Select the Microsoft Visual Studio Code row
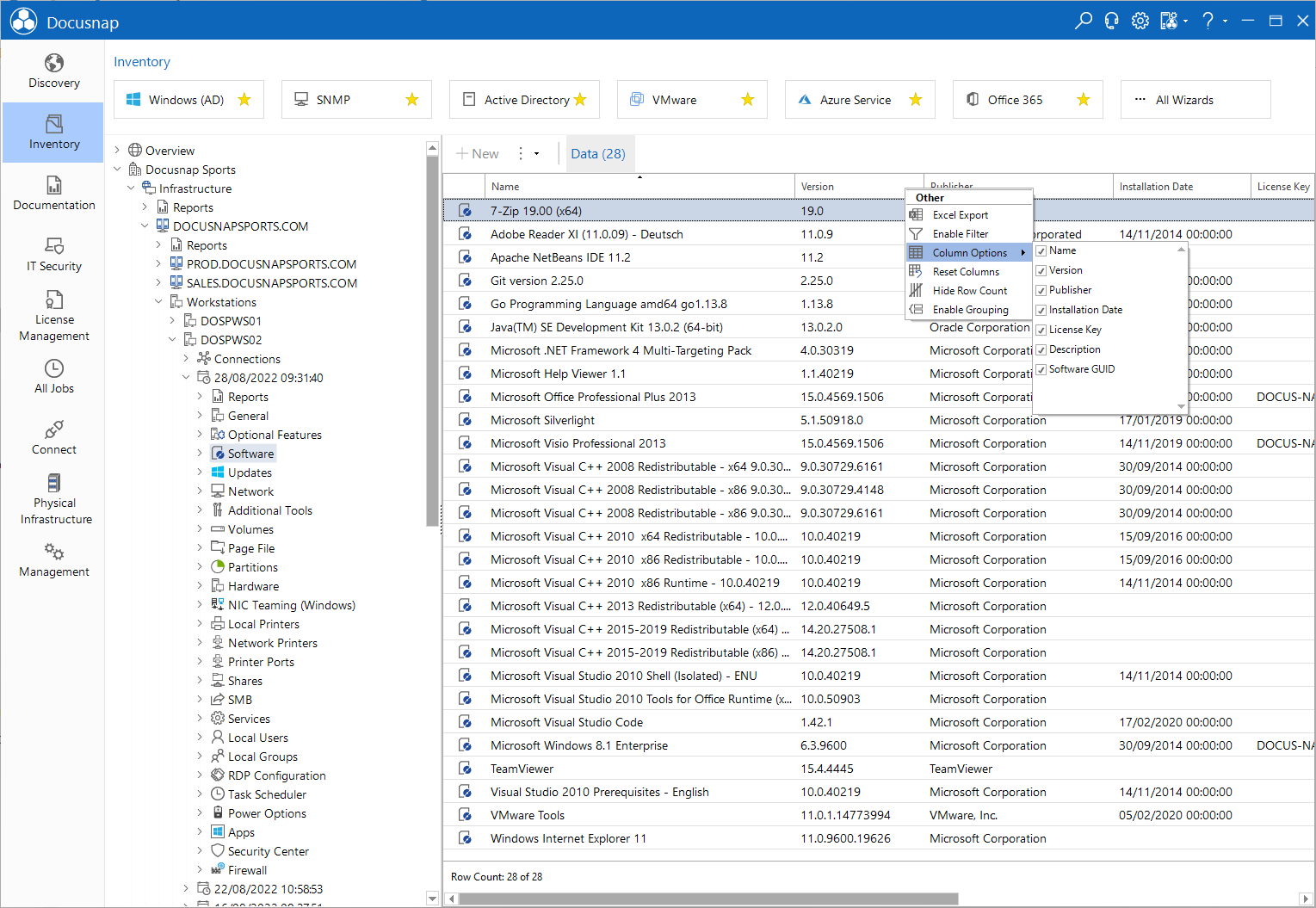1316x908 pixels. (x=878, y=722)
